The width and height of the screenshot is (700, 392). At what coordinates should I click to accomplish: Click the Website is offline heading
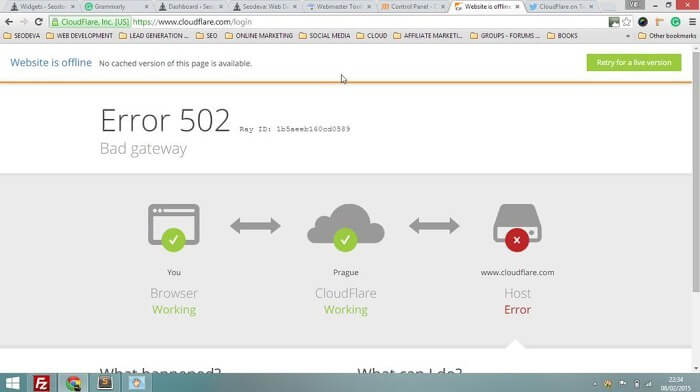[x=51, y=63]
